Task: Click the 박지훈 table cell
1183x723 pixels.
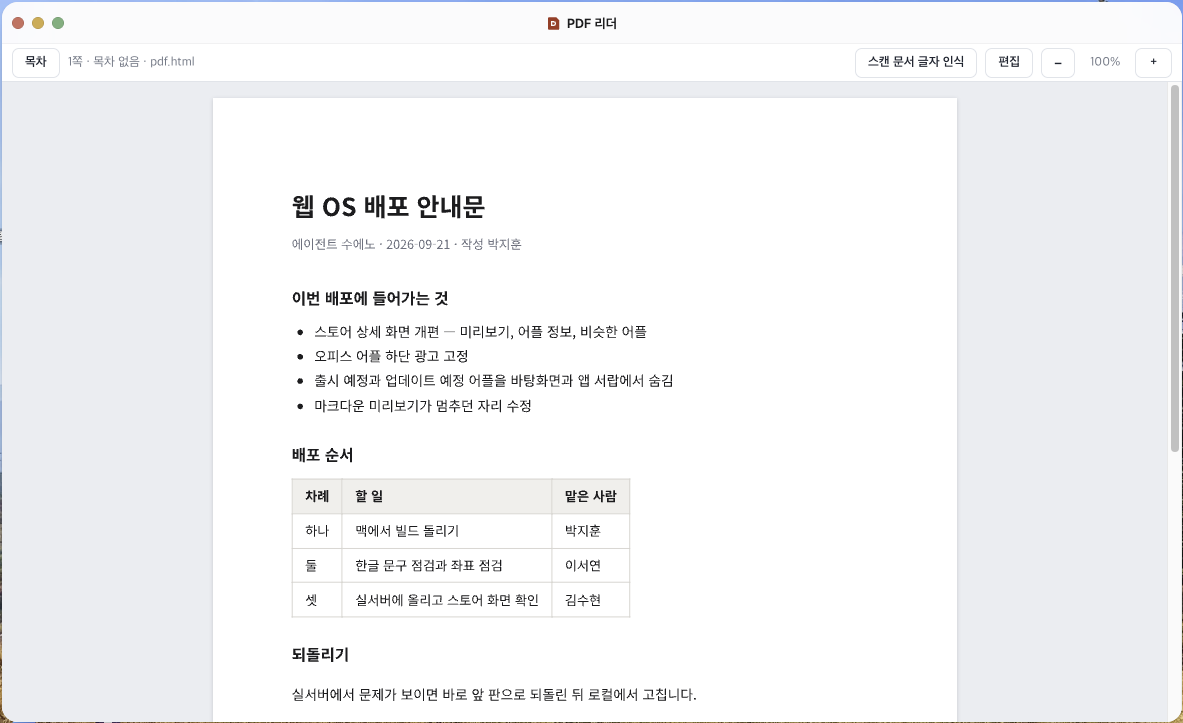Action: [x=591, y=531]
